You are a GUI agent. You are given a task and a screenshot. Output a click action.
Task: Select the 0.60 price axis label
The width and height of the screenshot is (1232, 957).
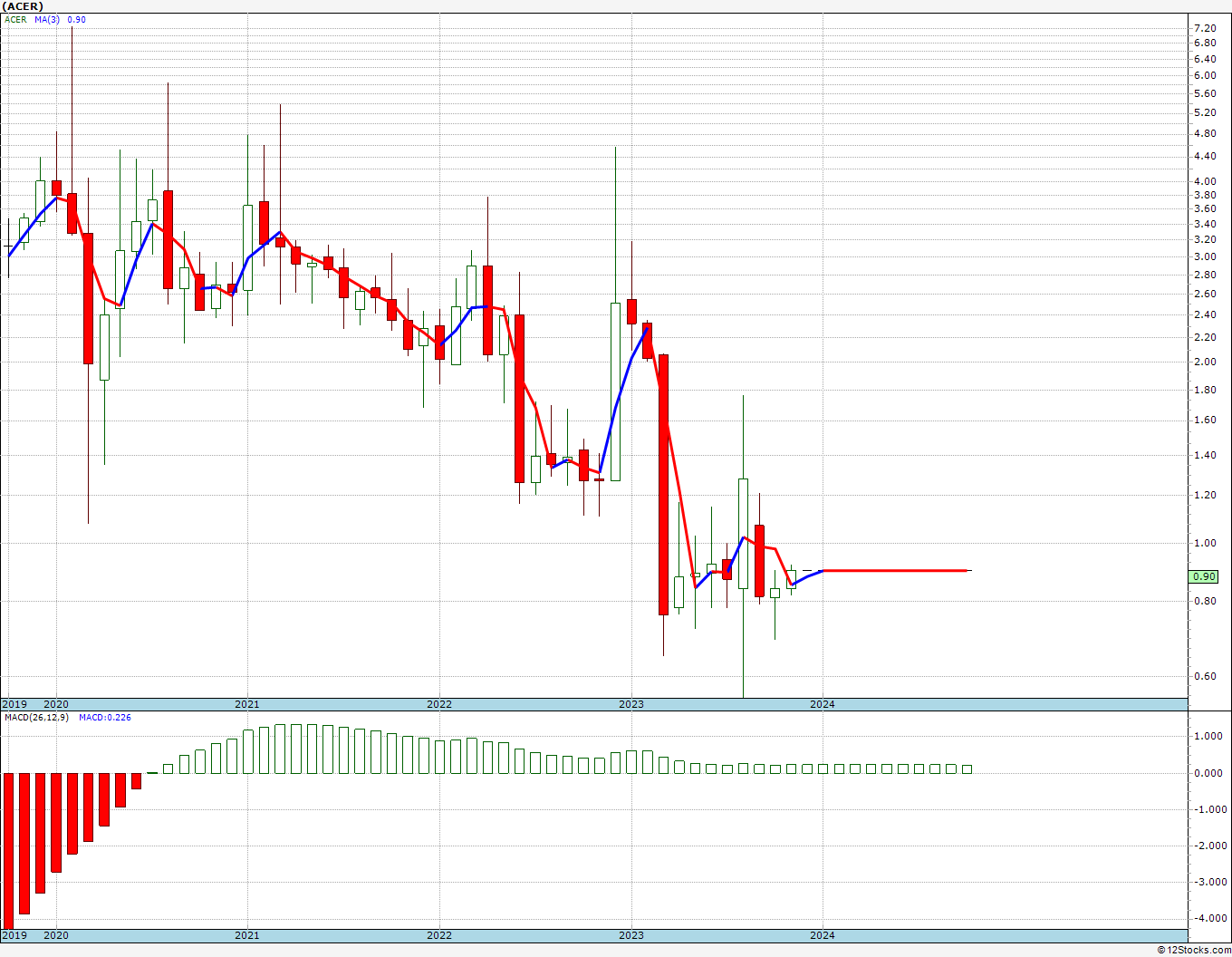[1205, 676]
